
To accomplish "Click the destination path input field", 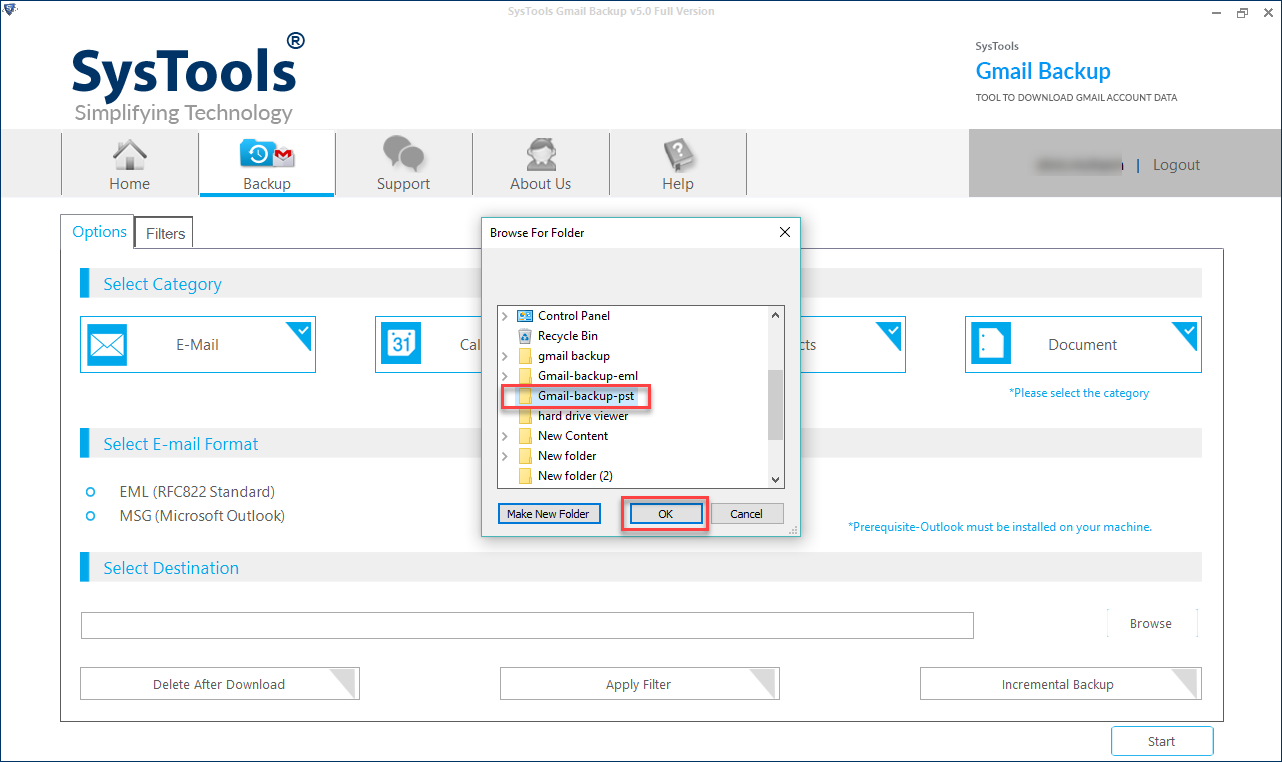I will pos(527,625).
